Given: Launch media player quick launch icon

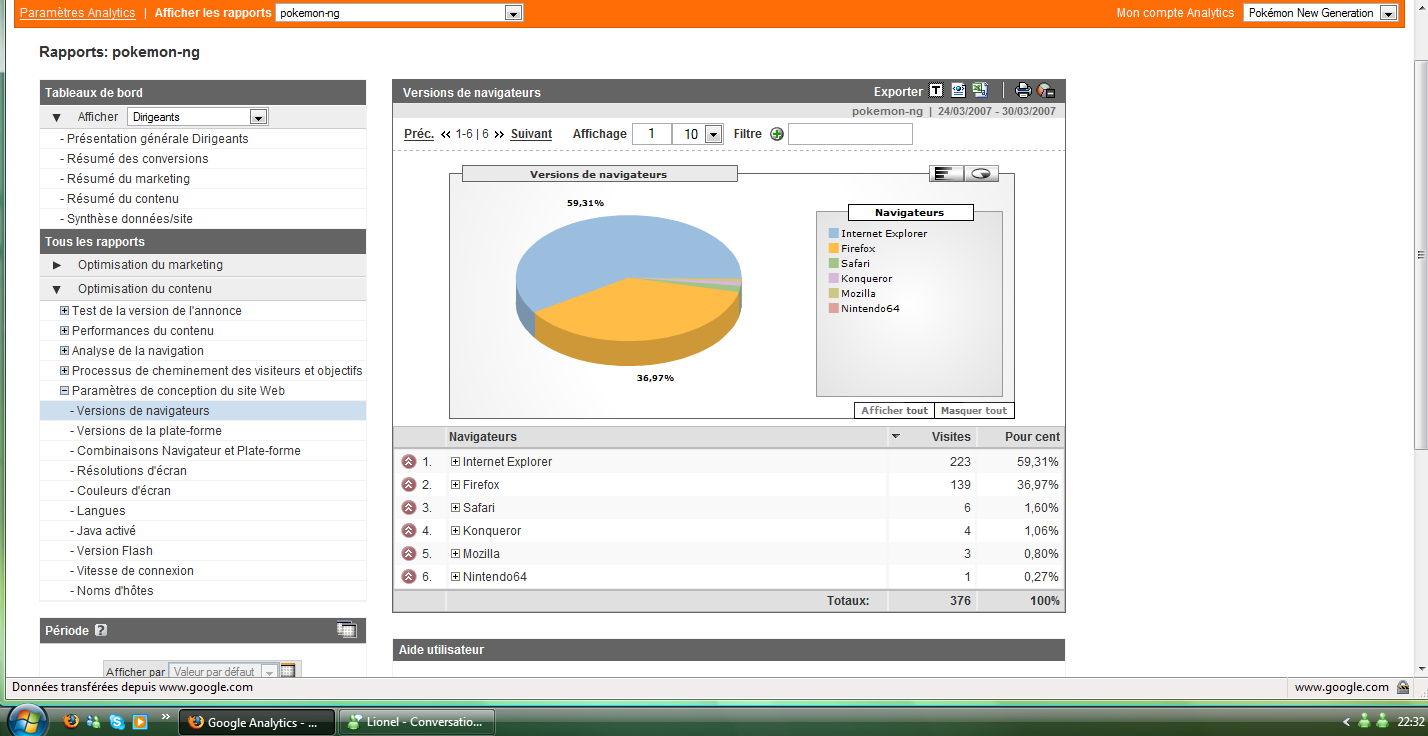Looking at the screenshot, I should coord(140,721).
